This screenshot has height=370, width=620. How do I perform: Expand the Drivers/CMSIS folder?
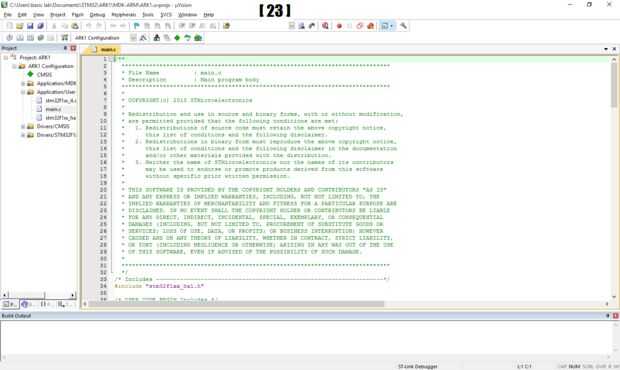pyautogui.click(x=23, y=126)
